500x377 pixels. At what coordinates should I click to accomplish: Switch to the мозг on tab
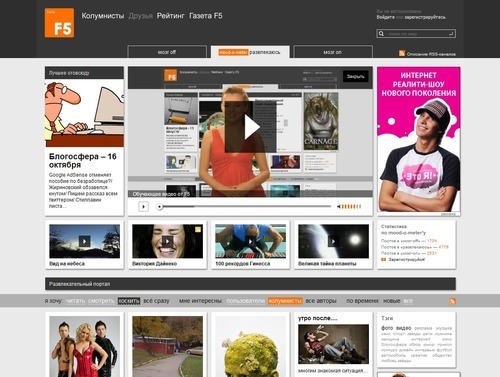333,52
